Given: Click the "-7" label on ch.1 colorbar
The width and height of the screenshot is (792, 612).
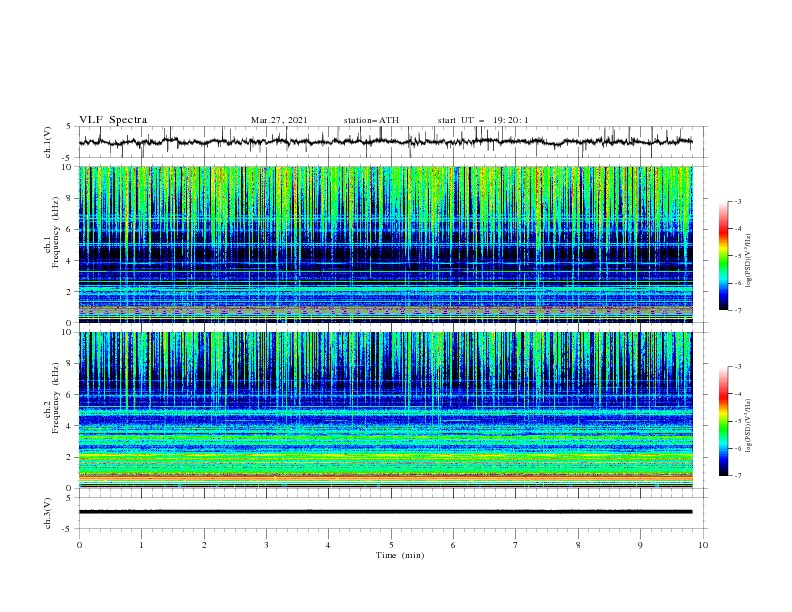Looking at the screenshot, I should pos(737,310).
